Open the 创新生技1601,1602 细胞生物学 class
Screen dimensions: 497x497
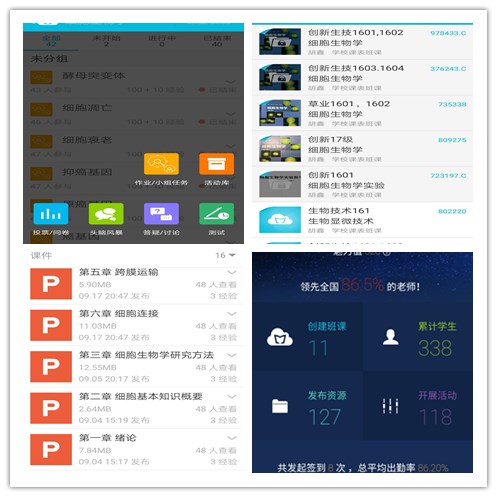[362, 42]
